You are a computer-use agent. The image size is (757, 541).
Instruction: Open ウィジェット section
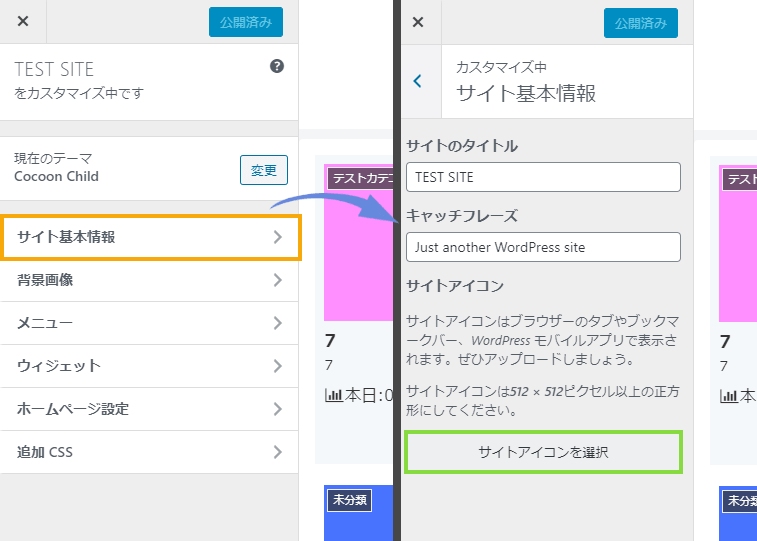tap(149, 366)
